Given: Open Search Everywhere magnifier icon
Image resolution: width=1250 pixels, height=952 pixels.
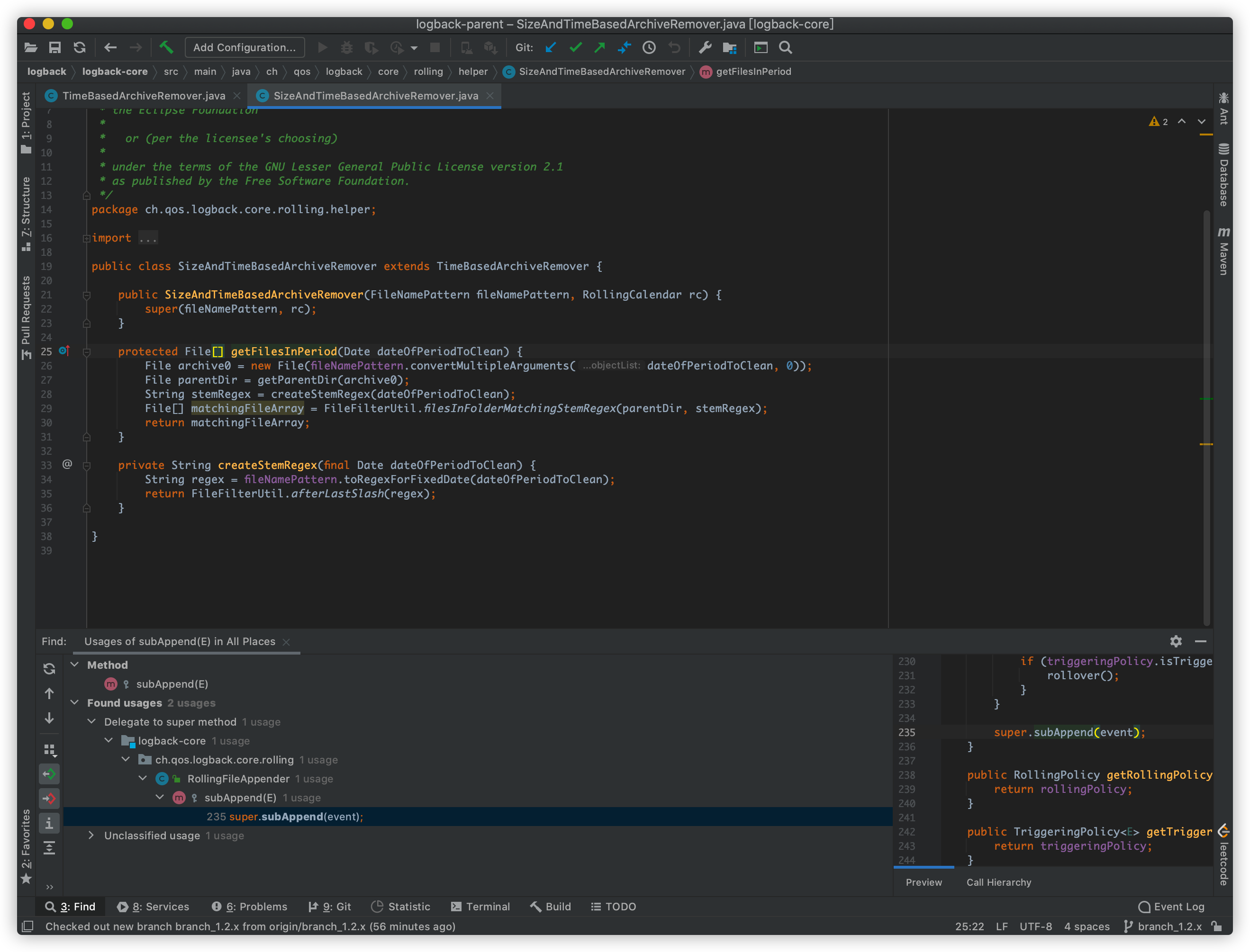Looking at the screenshot, I should [785, 47].
